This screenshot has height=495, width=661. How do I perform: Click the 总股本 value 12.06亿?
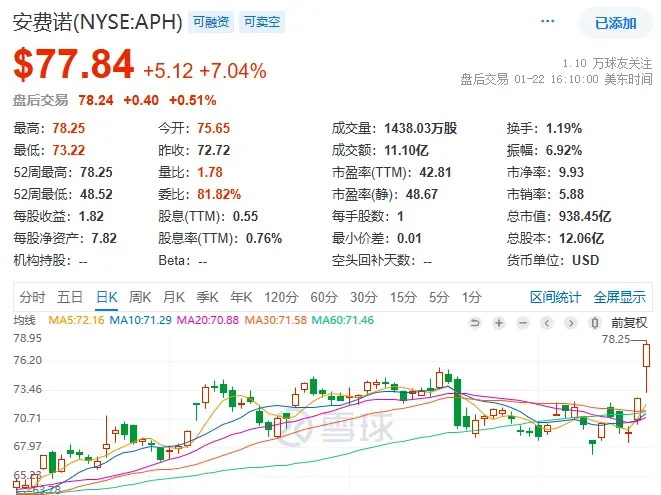(582, 238)
